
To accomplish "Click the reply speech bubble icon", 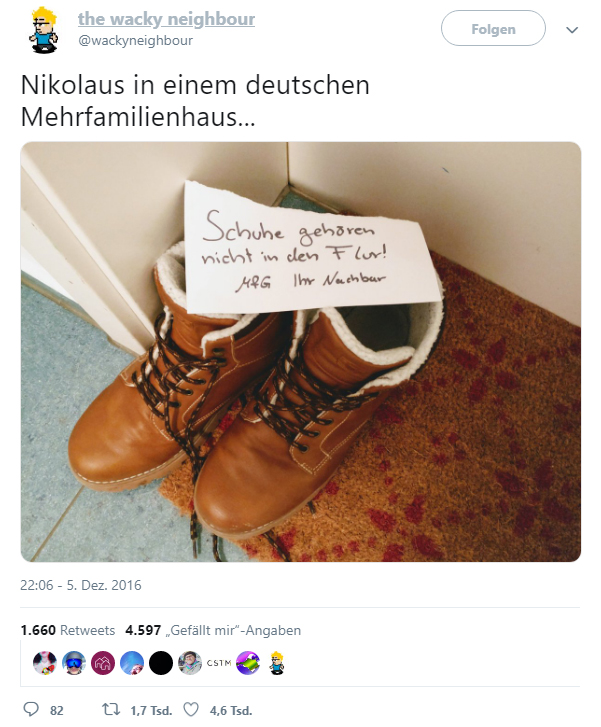I will point(31,709).
